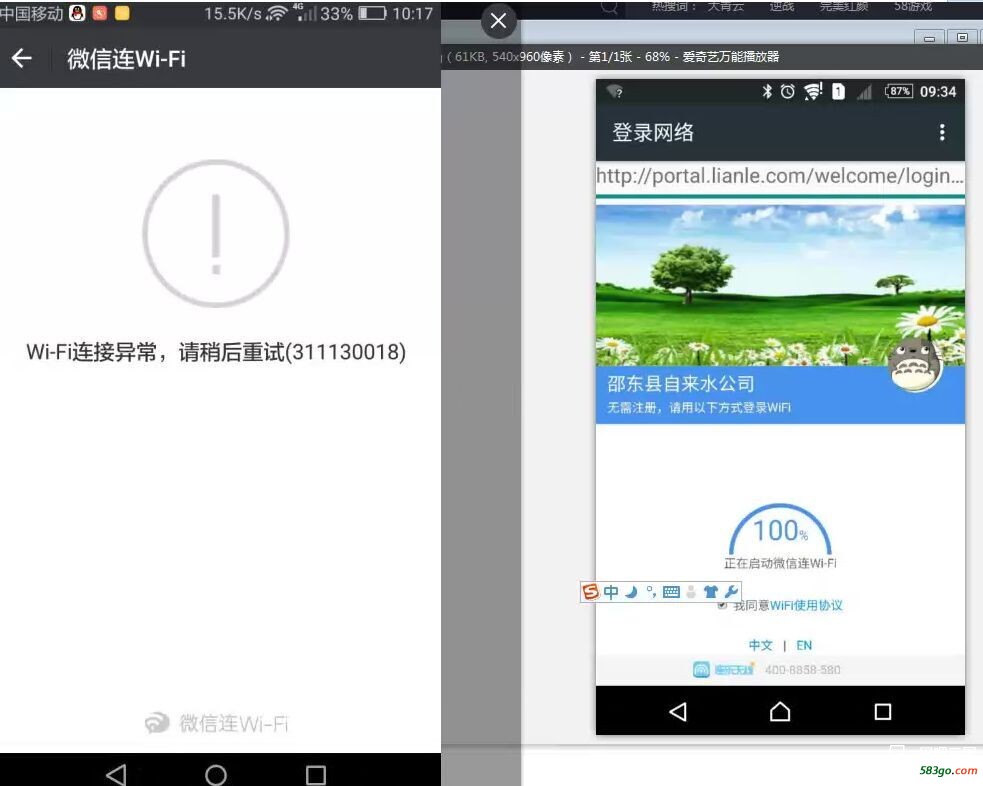Minimize the 爱奇艺万能播放器 window
Viewport: 983px width, 786px height.
(929, 38)
